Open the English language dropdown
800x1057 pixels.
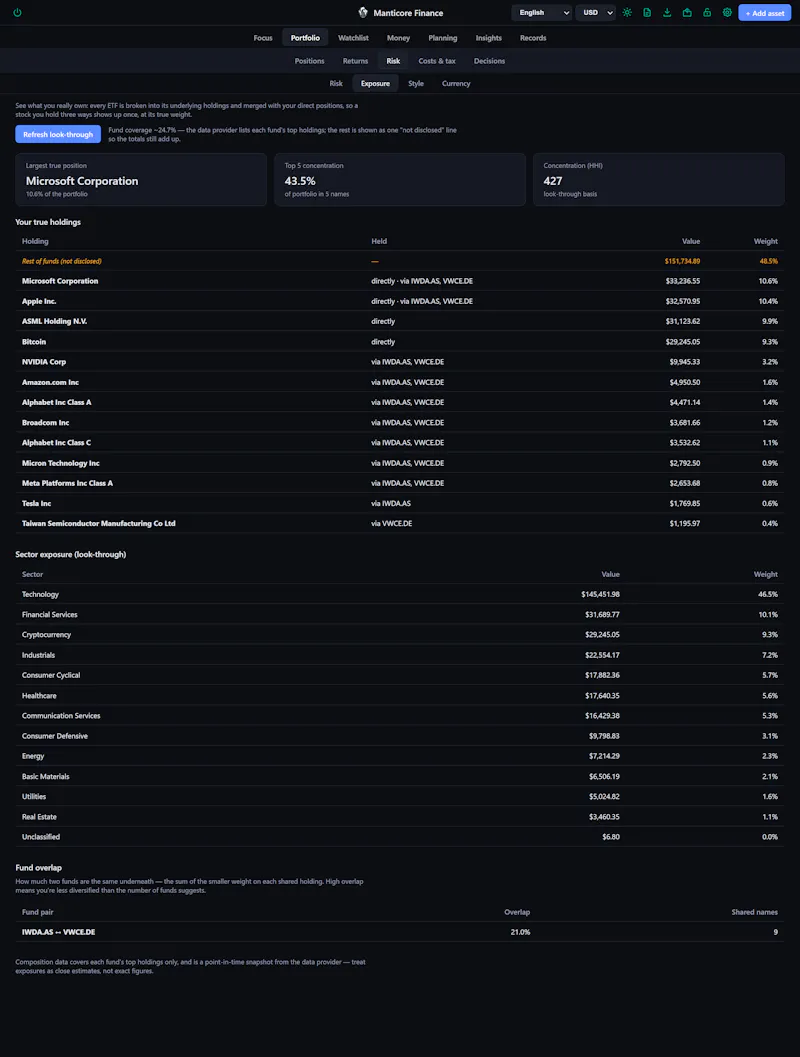point(542,12)
